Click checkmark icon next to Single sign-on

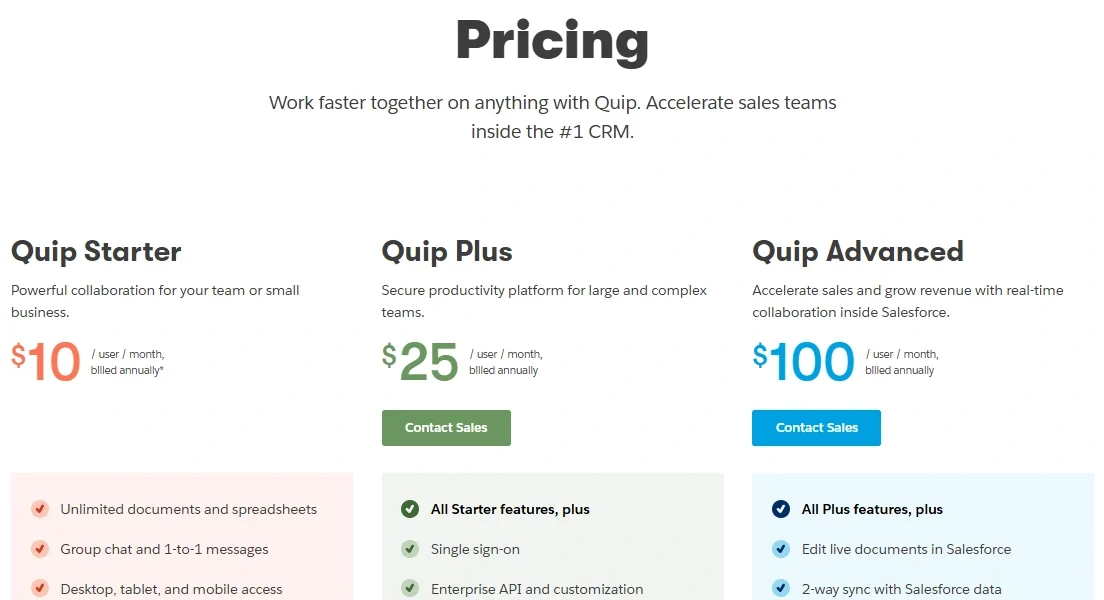point(410,549)
